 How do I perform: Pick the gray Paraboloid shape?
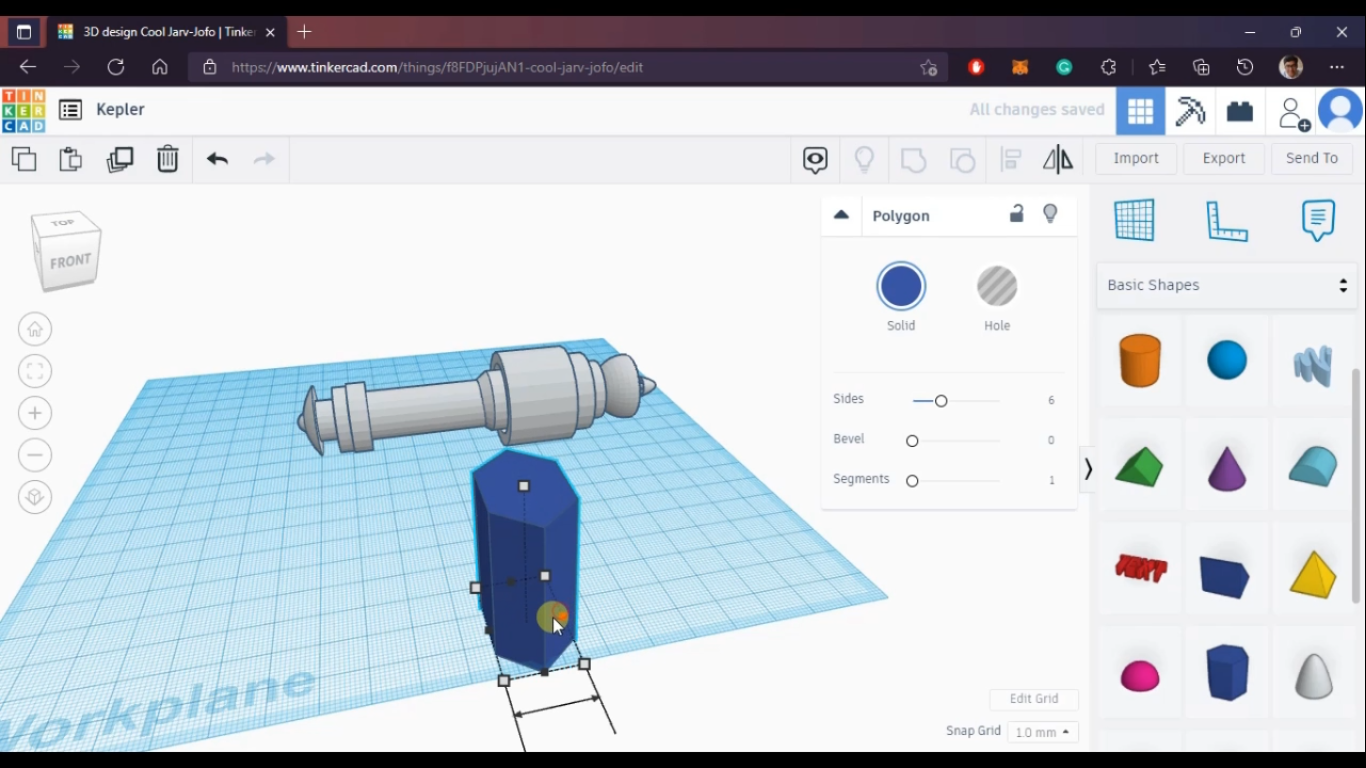[x=1314, y=675]
